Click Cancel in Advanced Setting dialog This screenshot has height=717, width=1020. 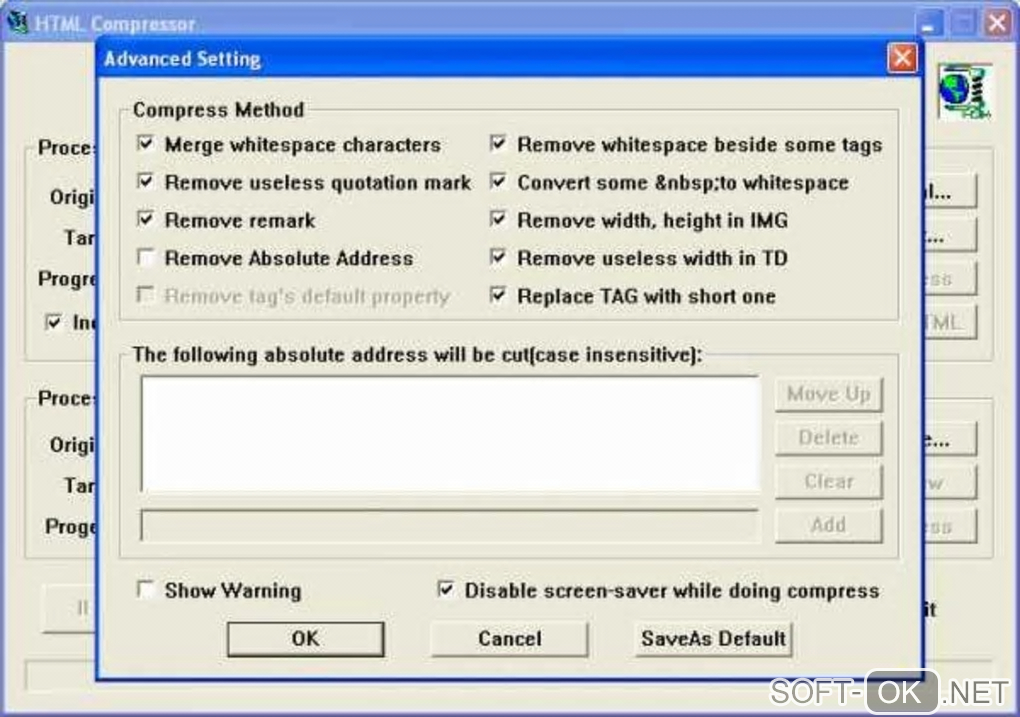click(x=509, y=638)
